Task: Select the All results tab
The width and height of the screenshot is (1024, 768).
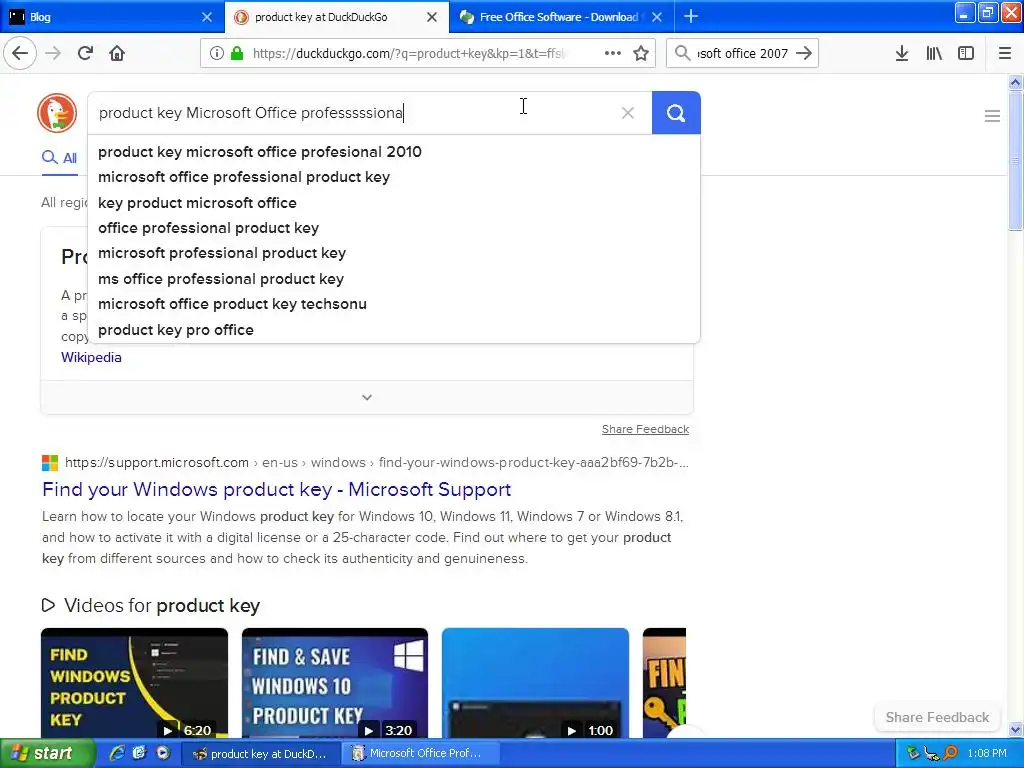Action: (59, 158)
